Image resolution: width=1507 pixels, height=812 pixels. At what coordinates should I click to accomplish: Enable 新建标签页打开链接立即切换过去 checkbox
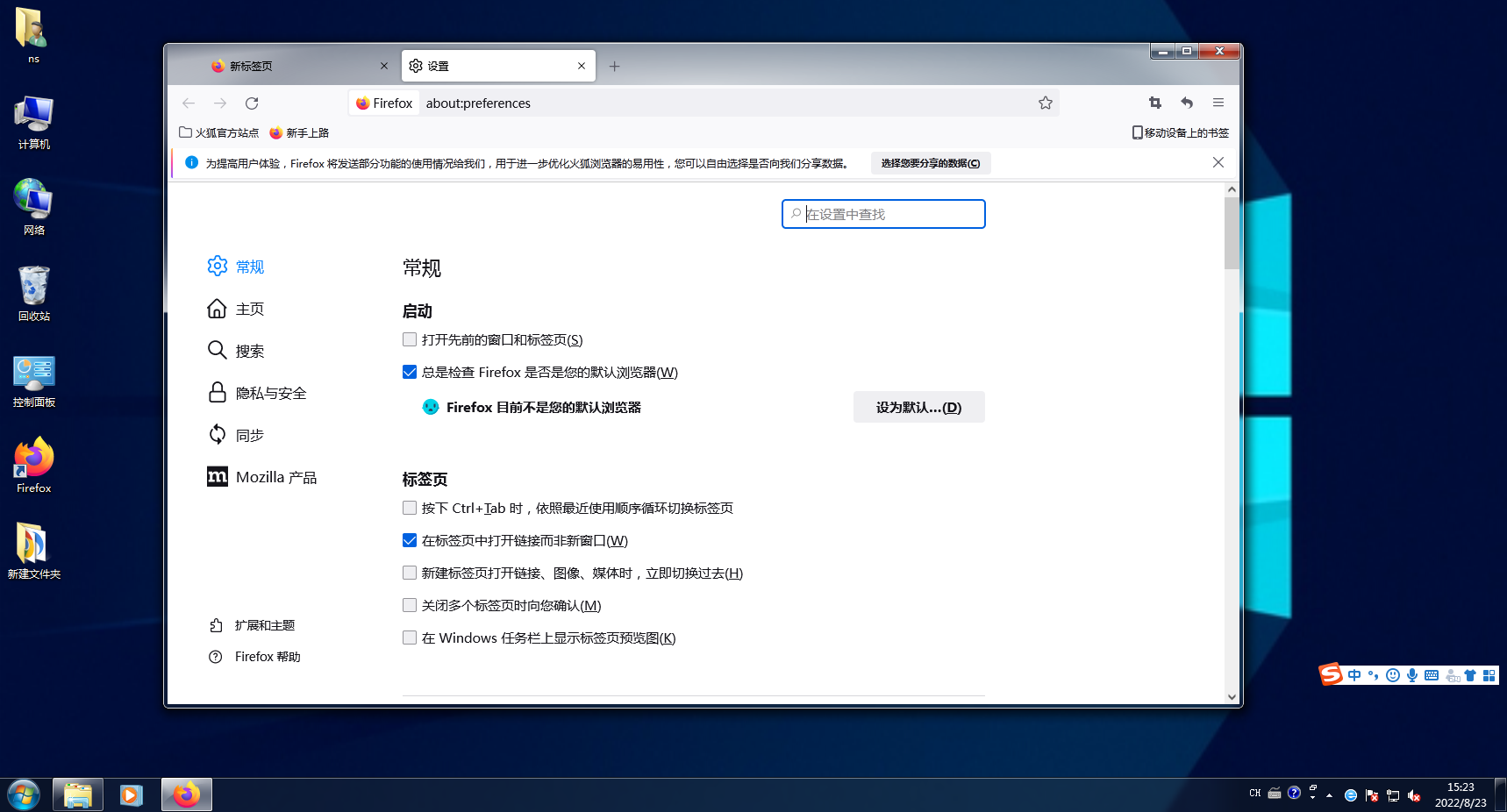pos(410,573)
